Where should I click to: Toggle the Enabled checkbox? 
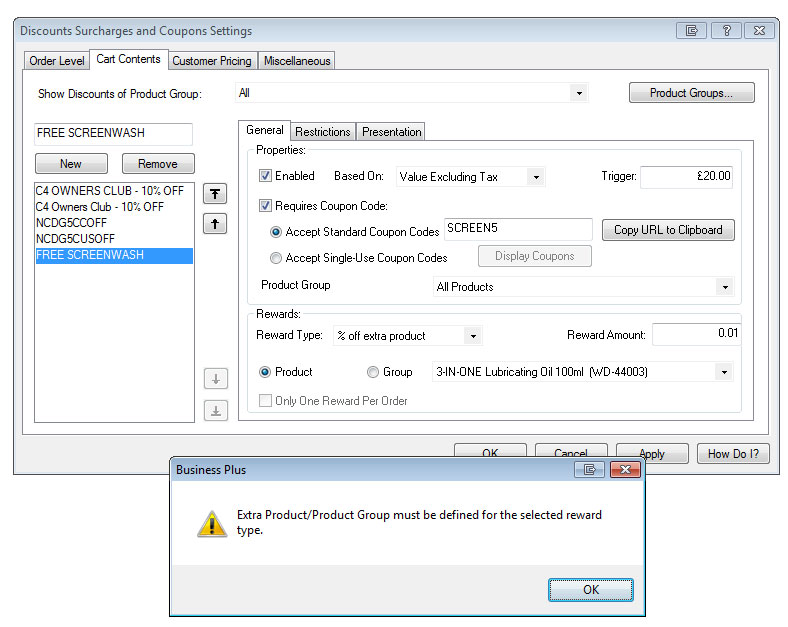tap(266, 176)
